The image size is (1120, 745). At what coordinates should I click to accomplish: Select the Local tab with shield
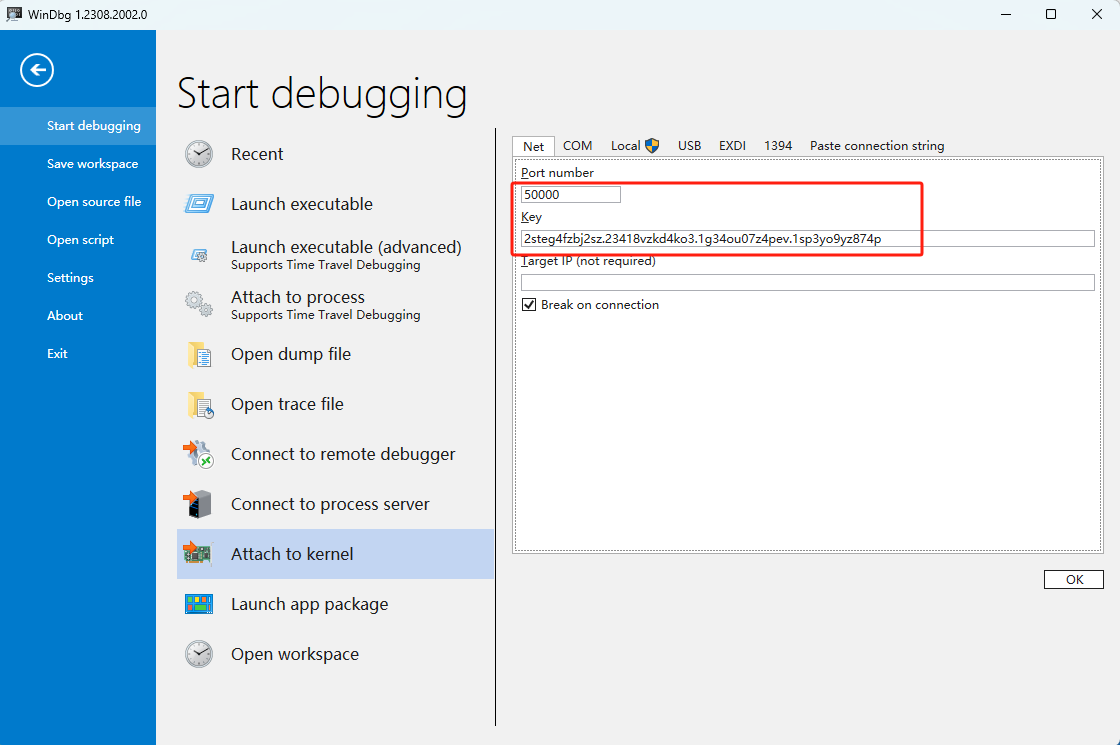(635, 146)
